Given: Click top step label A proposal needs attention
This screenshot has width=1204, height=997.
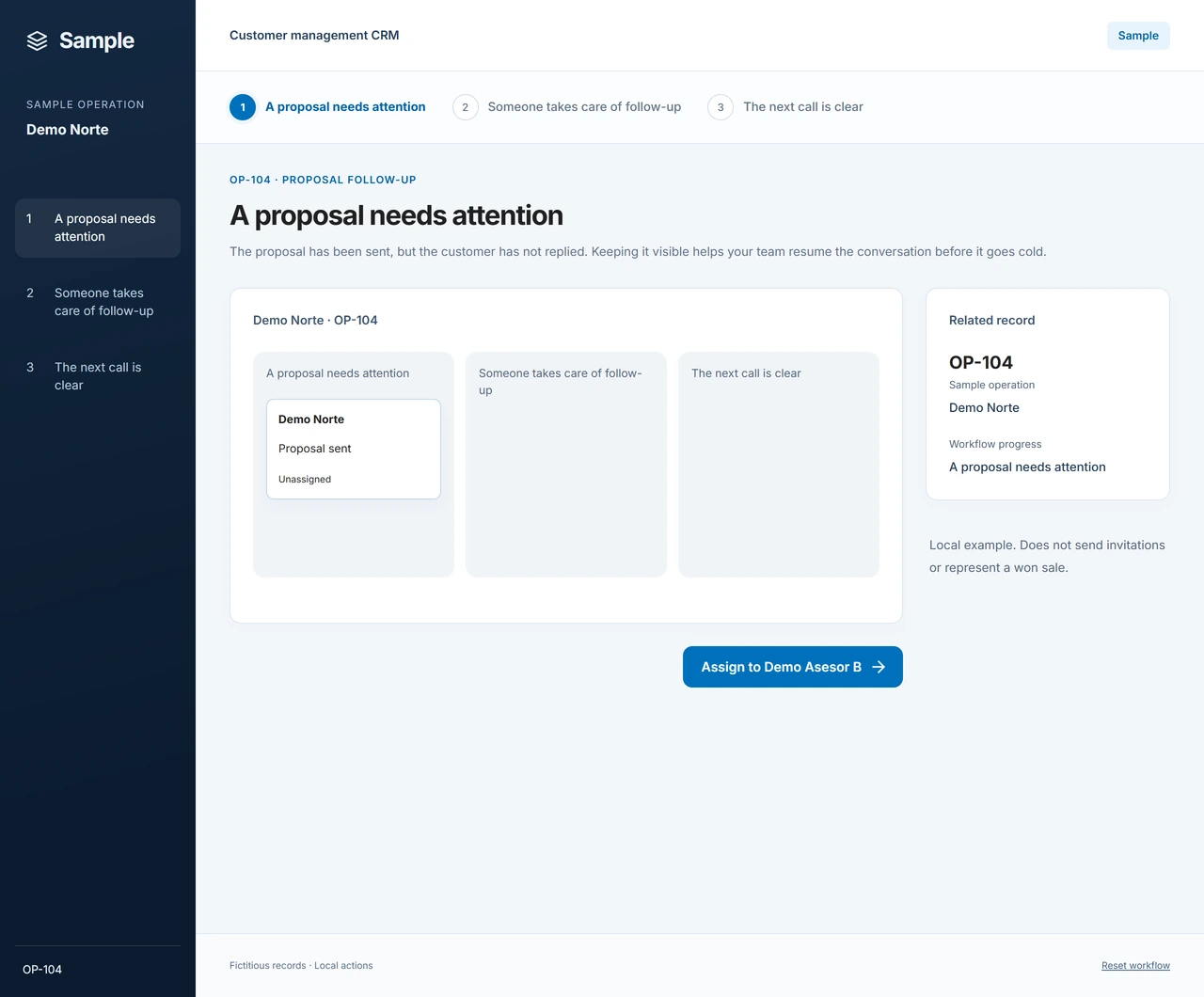Looking at the screenshot, I should (345, 107).
